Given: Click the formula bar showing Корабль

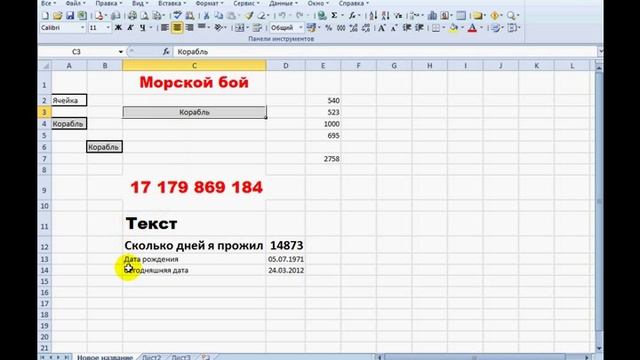Looking at the screenshot, I should [x=385, y=52].
